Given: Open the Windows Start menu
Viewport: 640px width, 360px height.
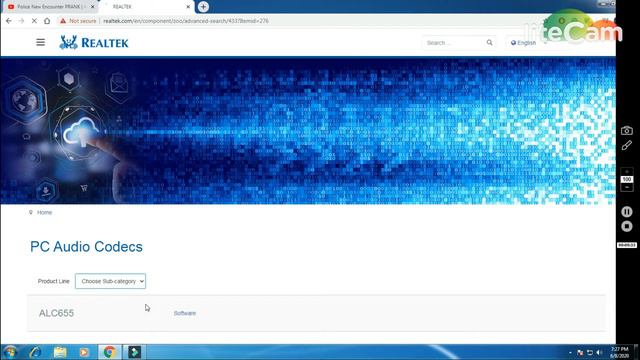Looking at the screenshot, I should click(x=10, y=352).
